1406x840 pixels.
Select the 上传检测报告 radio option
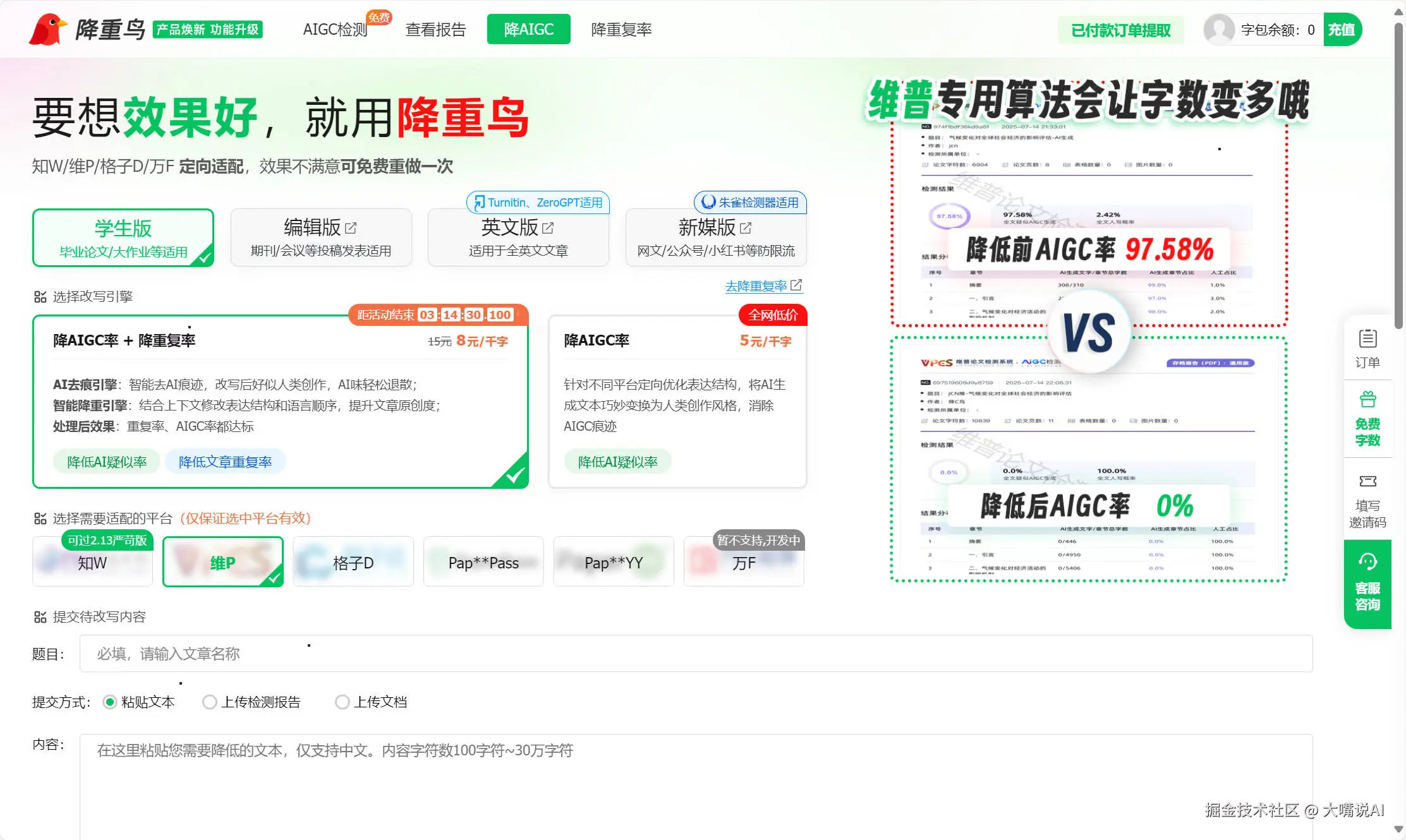coord(210,702)
